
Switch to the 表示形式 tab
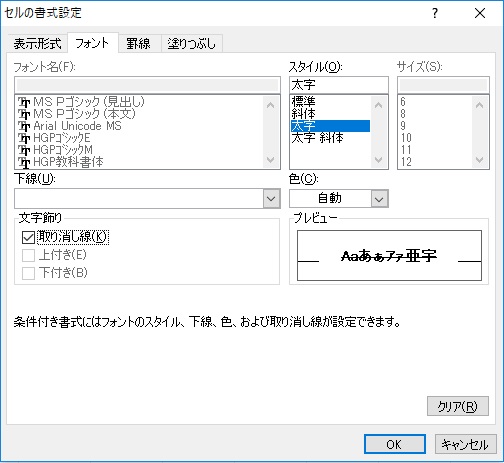point(38,43)
